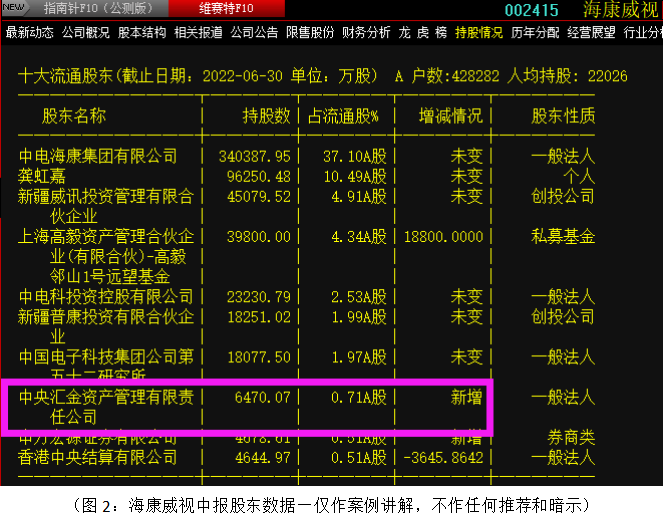Click percentage 1.97A股
The width and height of the screenshot is (663, 520).
point(359,357)
